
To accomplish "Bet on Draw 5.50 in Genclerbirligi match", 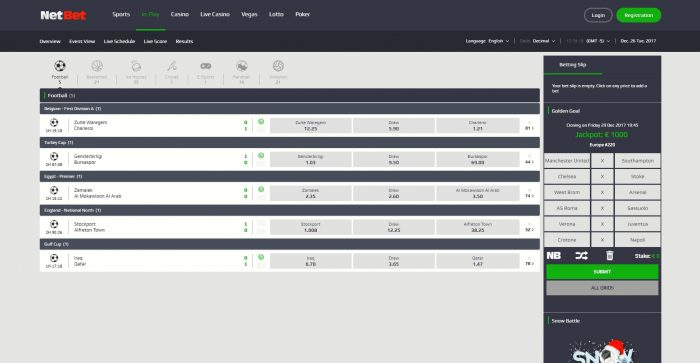I will (394, 159).
